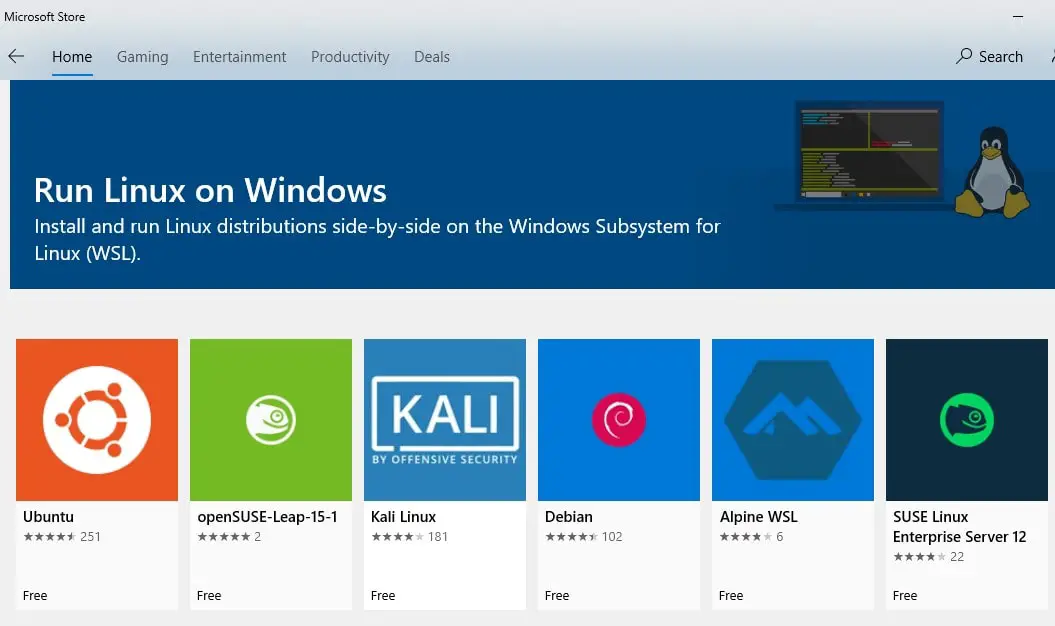
Task: Click the Kali Linux app icon
Action: [x=445, y=419]
